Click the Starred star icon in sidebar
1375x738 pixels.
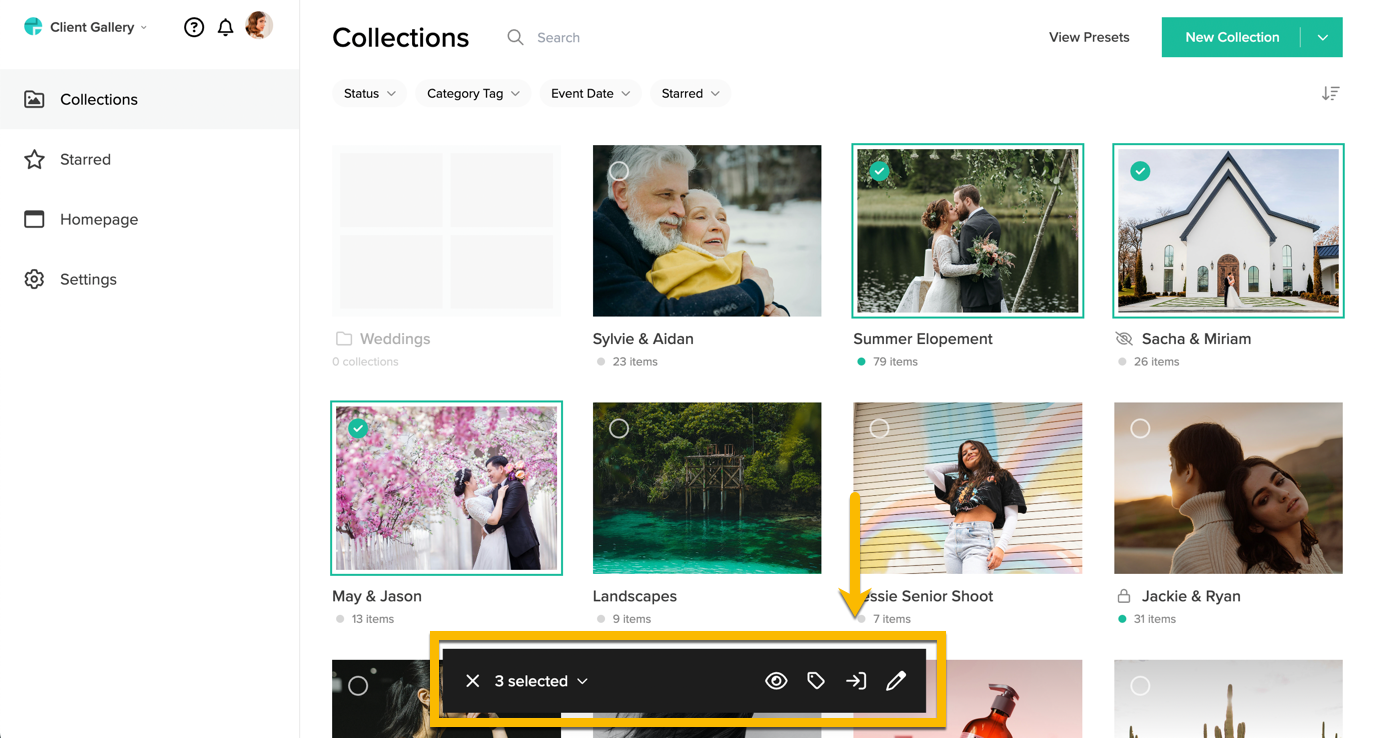coord(34,159)
